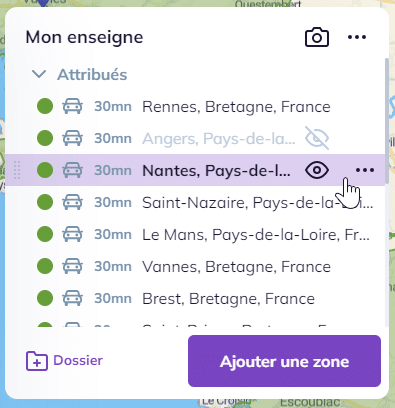395x408 pixels.
Task: Click the car icon for Vannes
Action: [72, 266]
